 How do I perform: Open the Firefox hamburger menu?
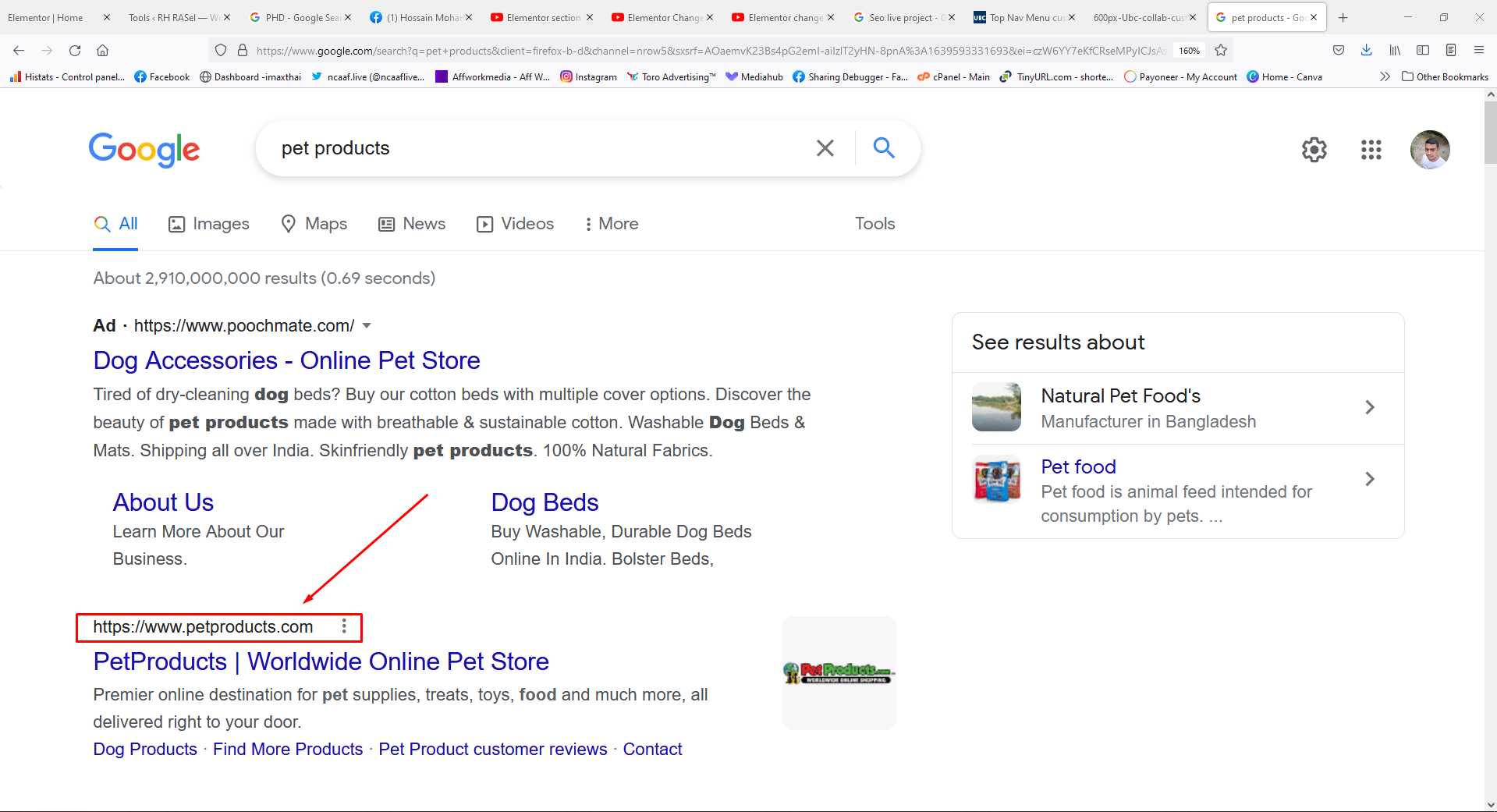(1479, 51)
